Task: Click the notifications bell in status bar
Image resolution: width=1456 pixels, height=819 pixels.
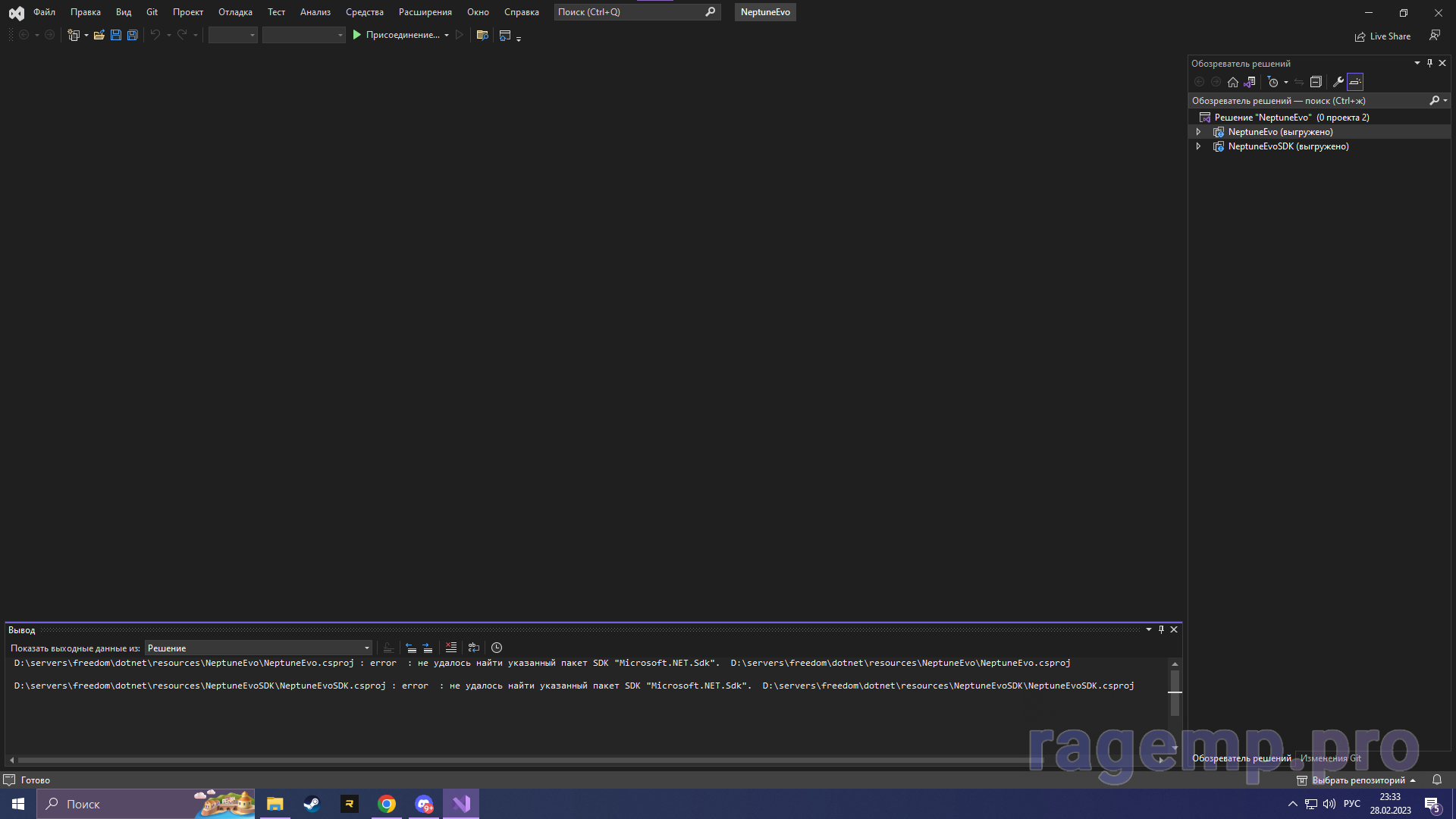Action: 1437,780
